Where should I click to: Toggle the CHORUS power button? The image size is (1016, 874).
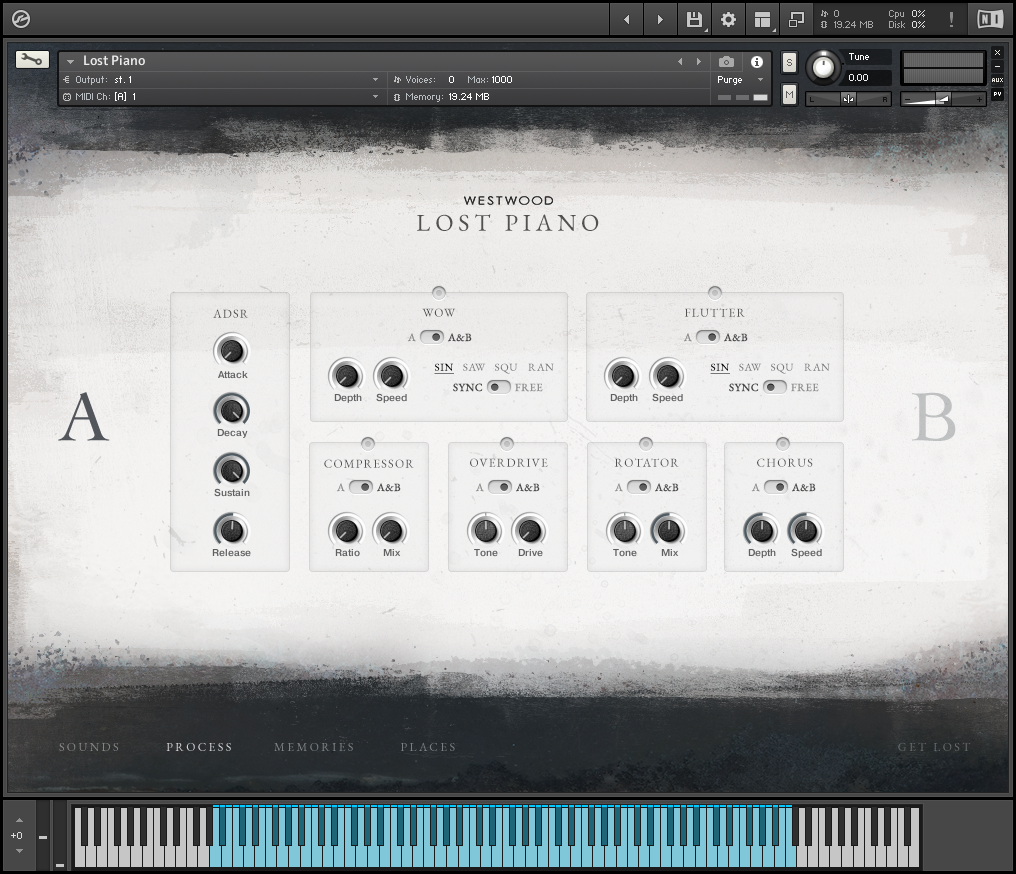[x=783, y=443]
